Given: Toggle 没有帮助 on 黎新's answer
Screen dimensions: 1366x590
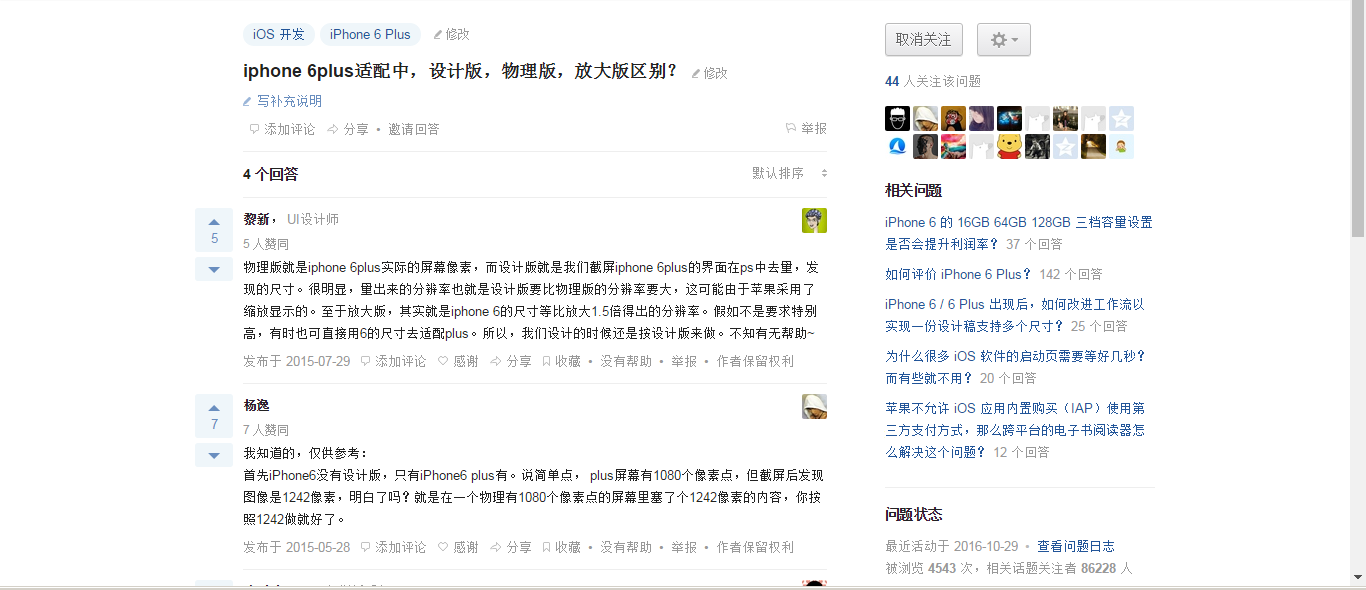Looking at the screenshot, I should pyautogui.click(x=626, y=361).
